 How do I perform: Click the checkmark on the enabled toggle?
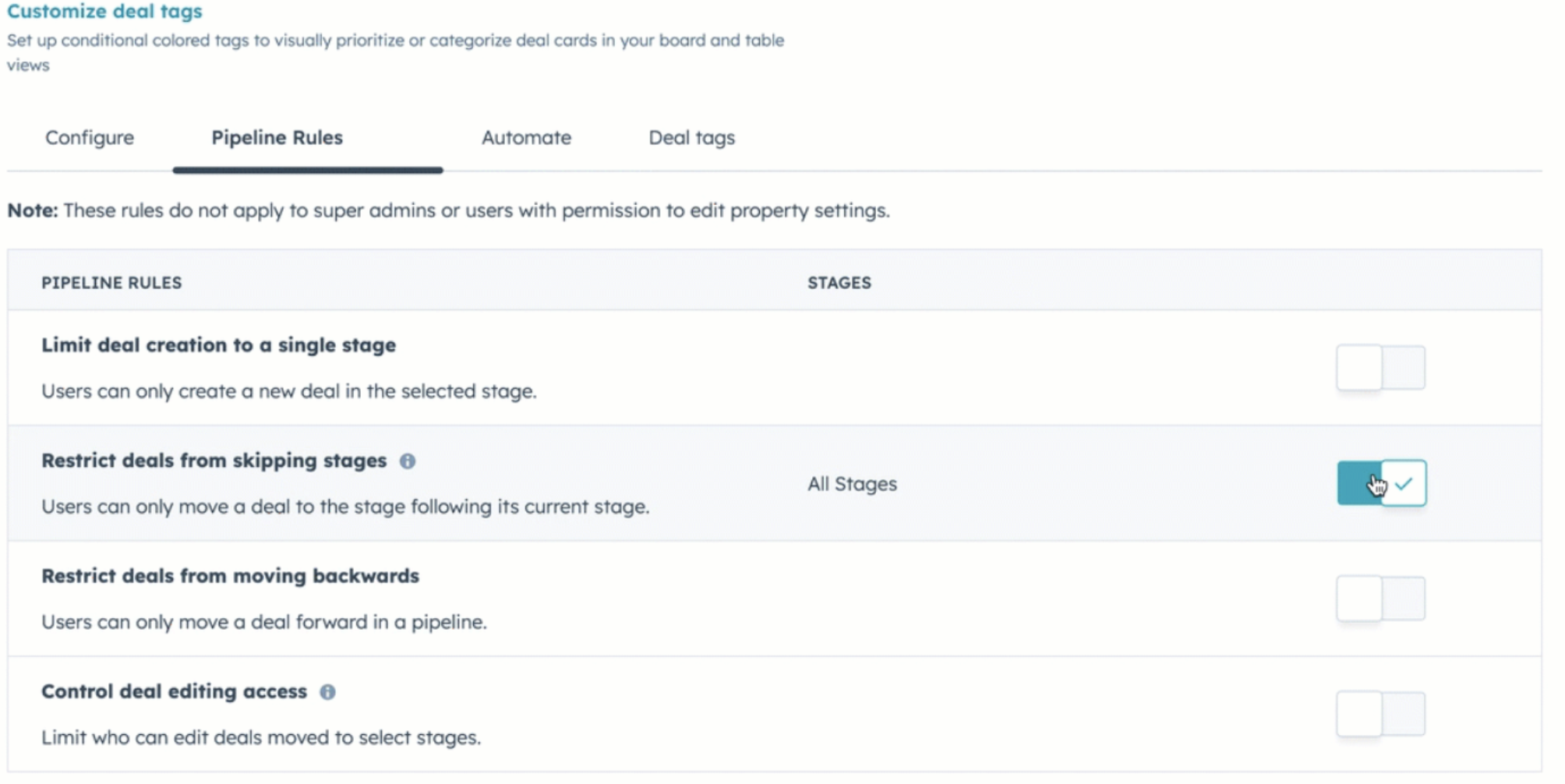point(1404,484)
